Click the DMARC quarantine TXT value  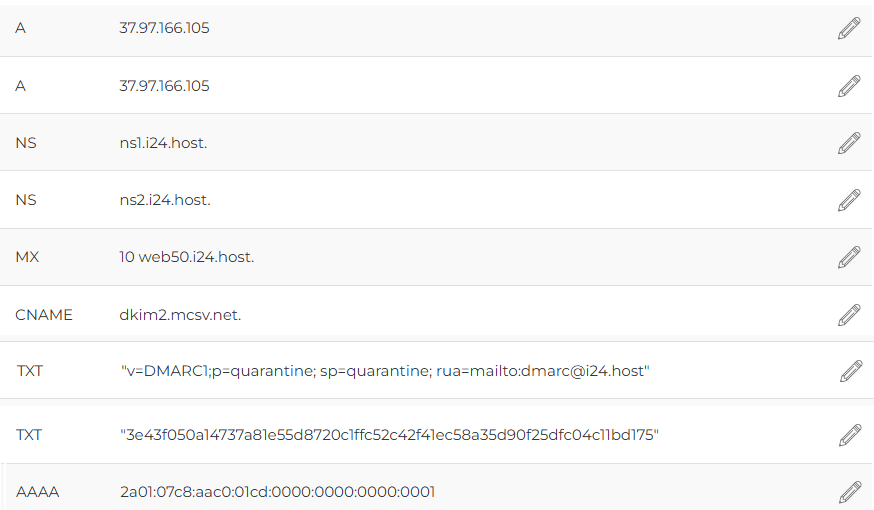pos(385,371)
